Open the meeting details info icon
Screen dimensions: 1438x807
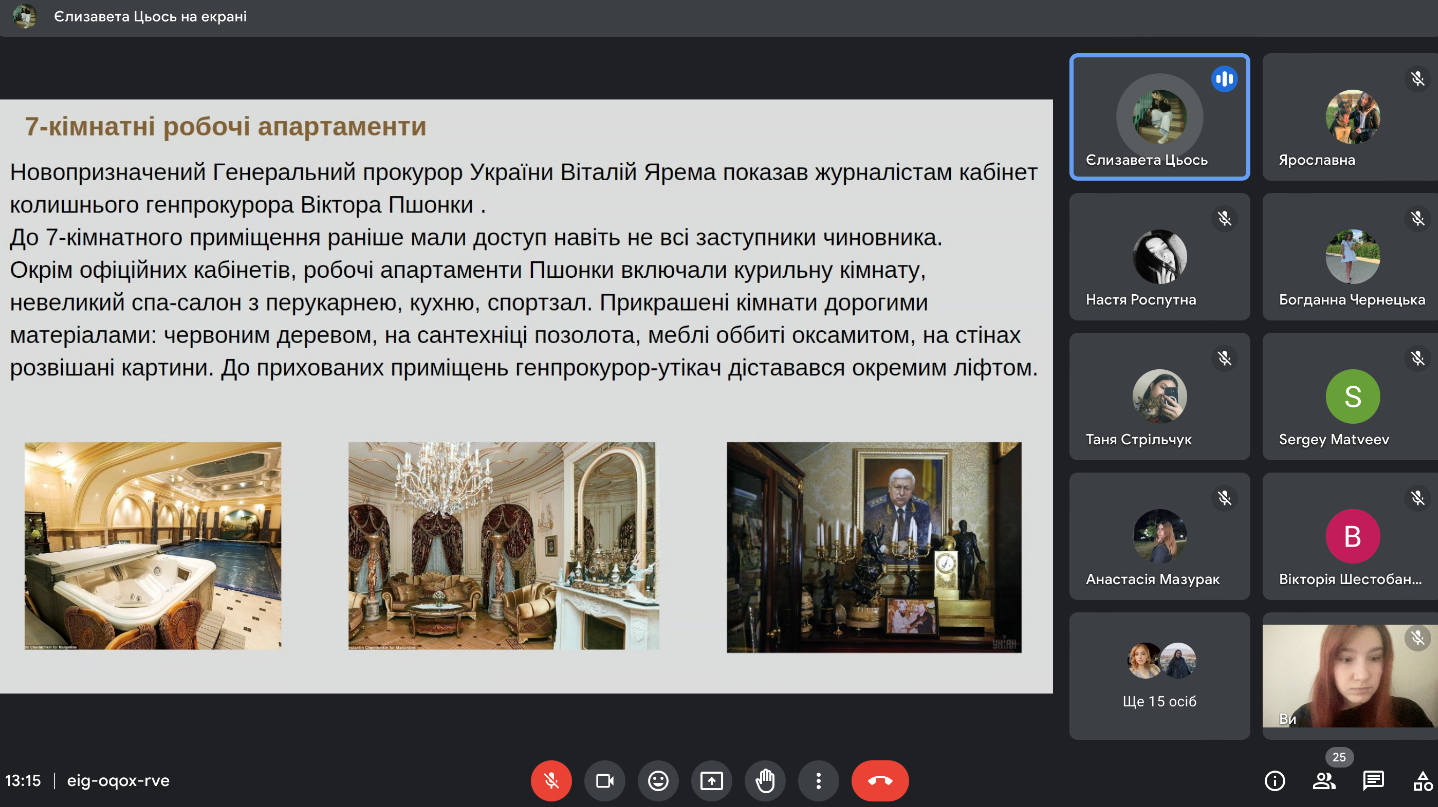coord(1275,781)
